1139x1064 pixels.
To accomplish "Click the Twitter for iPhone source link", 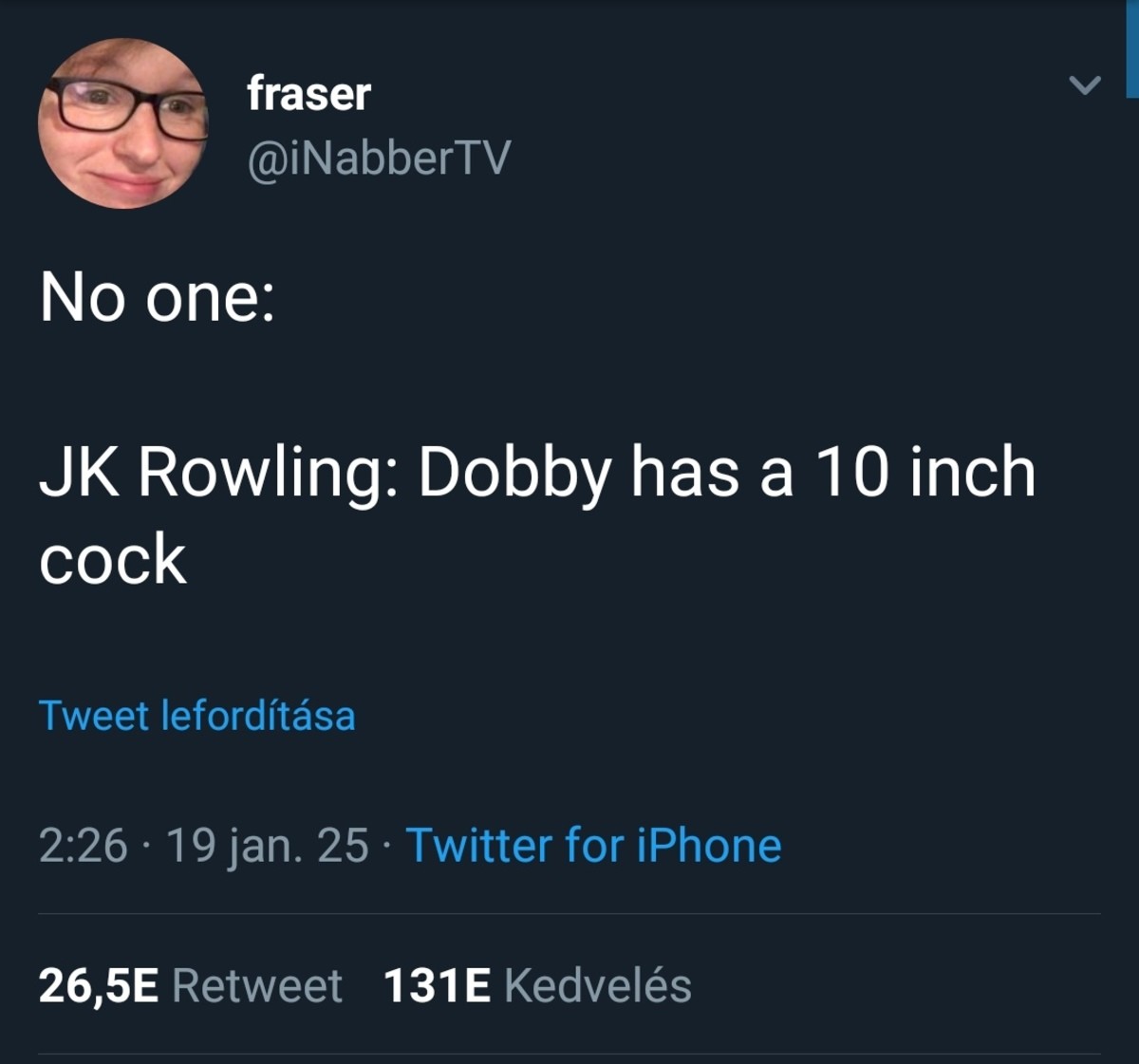I will (593, 845).
